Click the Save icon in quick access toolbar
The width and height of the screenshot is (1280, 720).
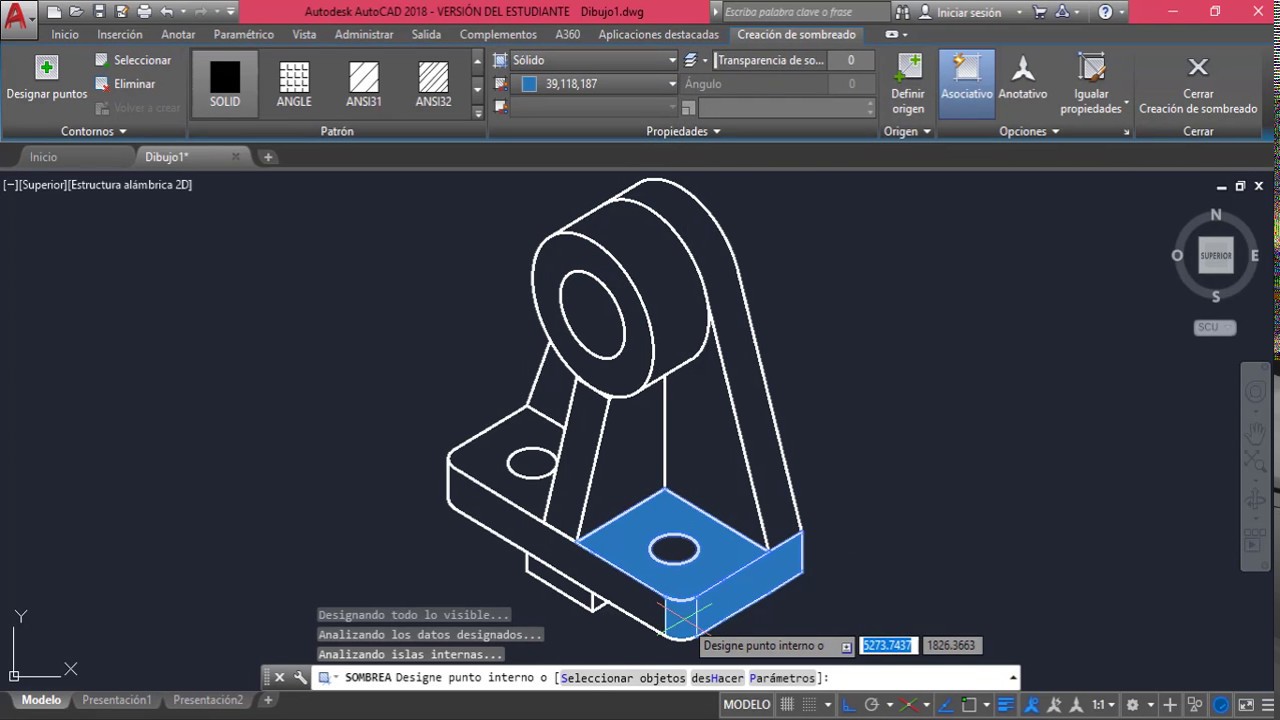(98, 12)
